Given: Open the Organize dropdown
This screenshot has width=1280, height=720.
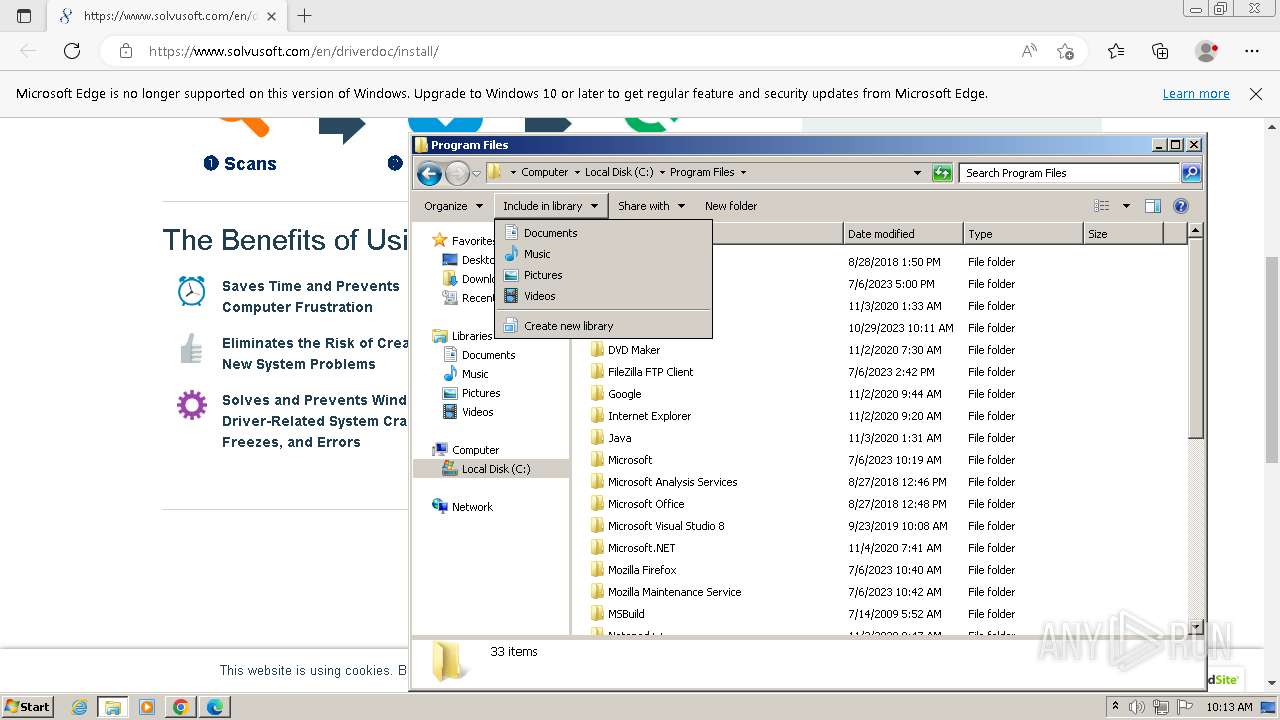Looking at the screenshot, I should (453, 206).
